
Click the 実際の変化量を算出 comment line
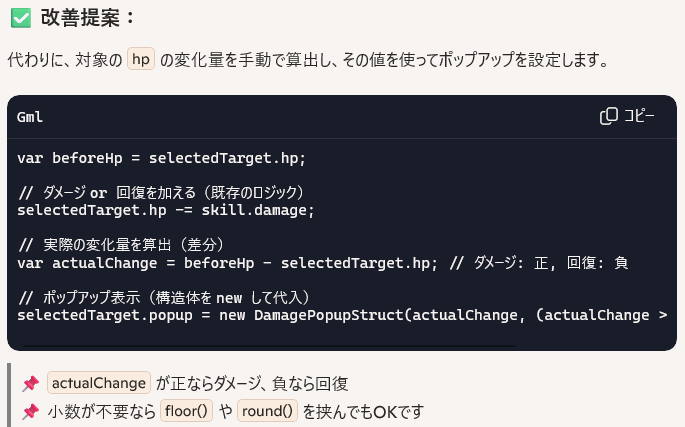(x=121, y=245)
